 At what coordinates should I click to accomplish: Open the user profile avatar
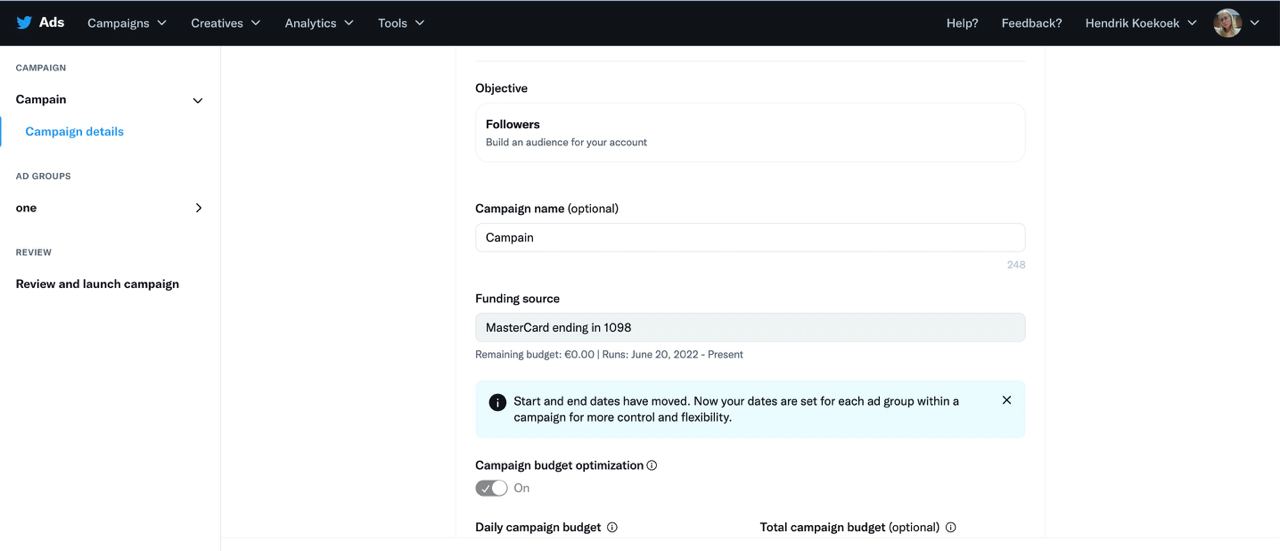(x=1227, y=23)
